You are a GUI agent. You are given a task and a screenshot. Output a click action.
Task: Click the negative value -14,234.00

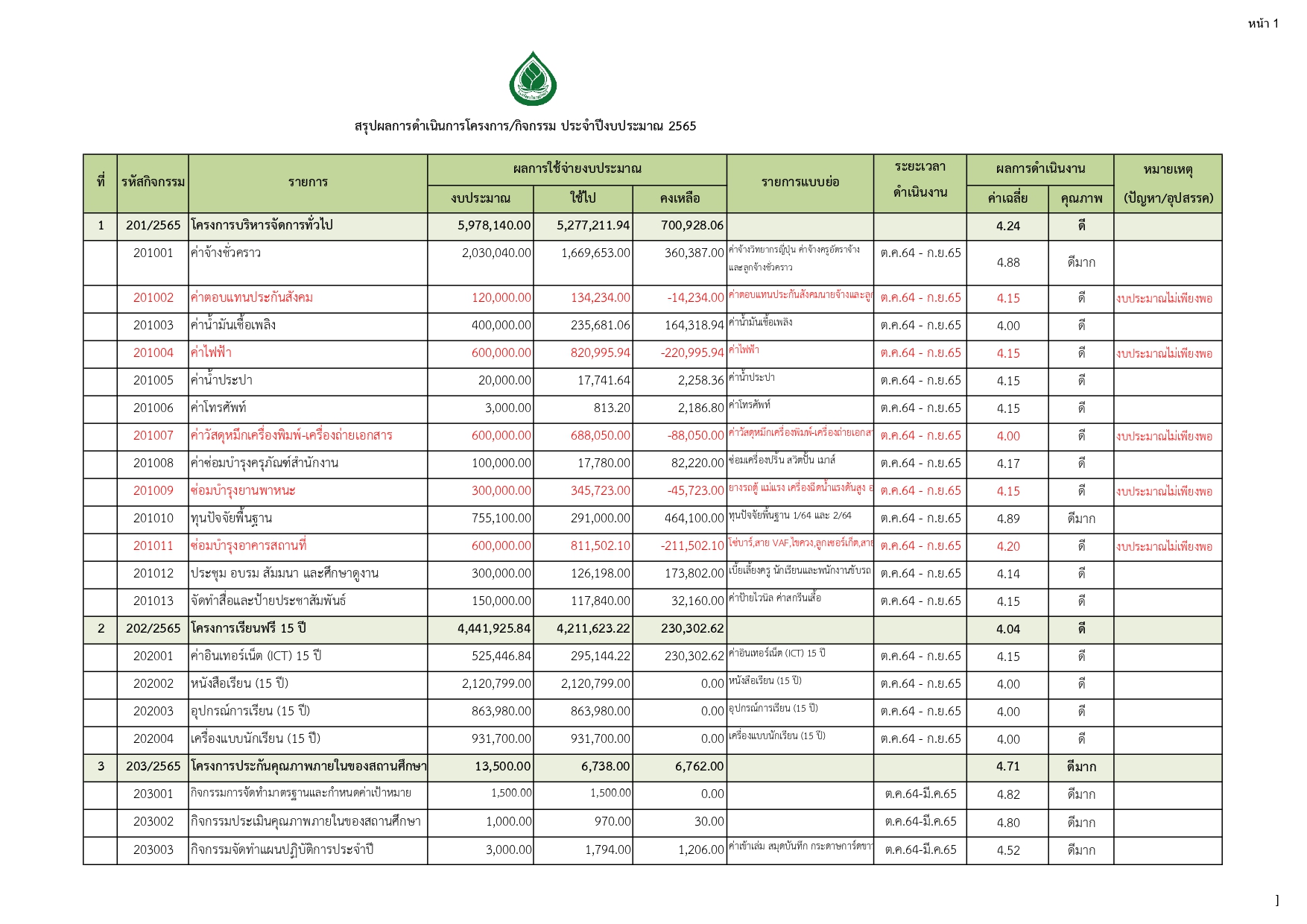tap(695, 298)
